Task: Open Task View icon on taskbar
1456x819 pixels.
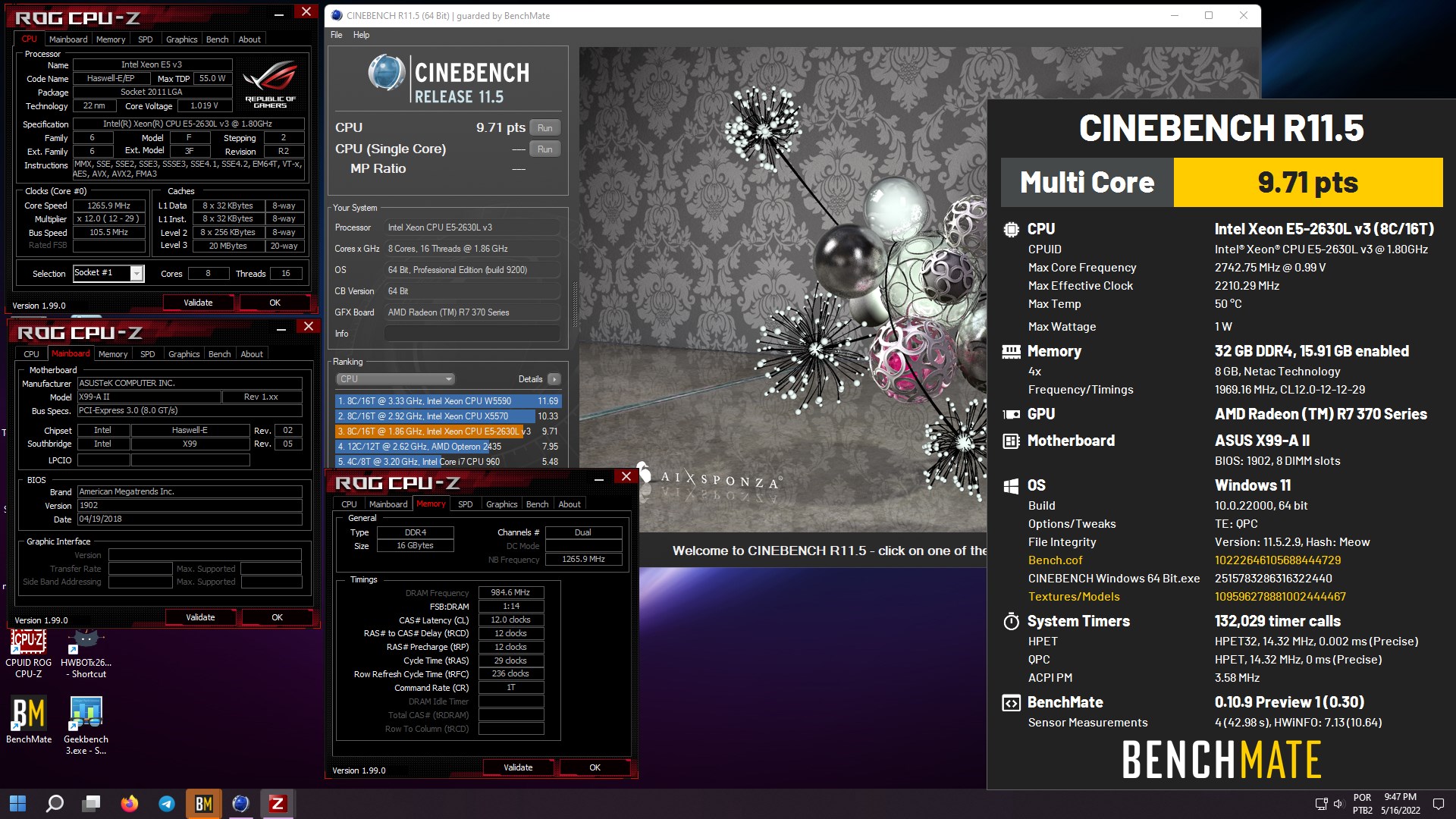Action: (92, 803)
